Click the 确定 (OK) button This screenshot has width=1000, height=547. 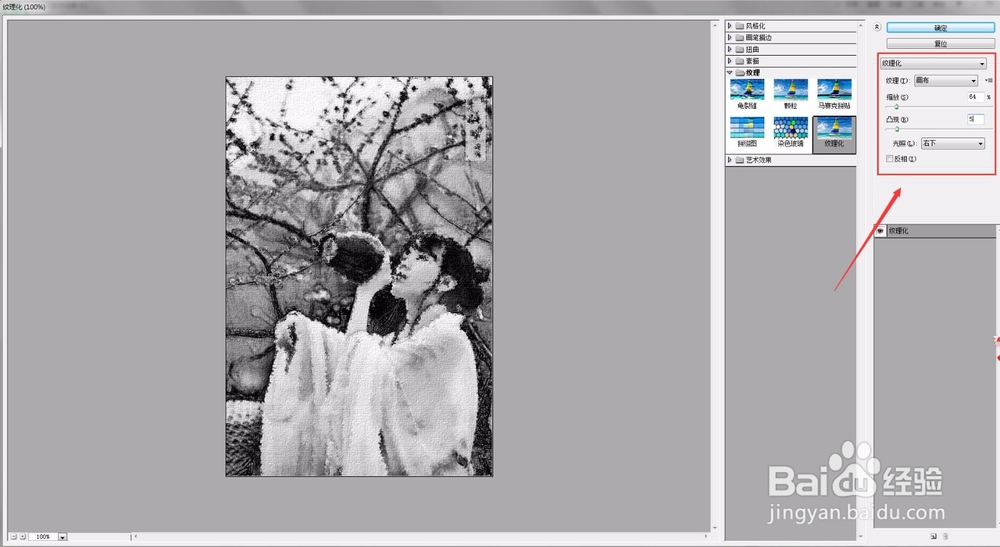click(940, 28)
